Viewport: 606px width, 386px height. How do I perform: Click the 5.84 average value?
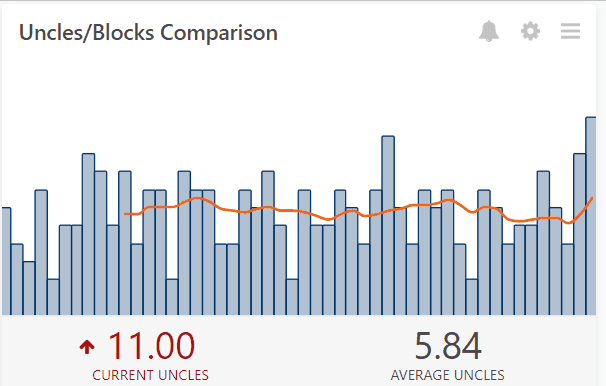coord(448,346)
